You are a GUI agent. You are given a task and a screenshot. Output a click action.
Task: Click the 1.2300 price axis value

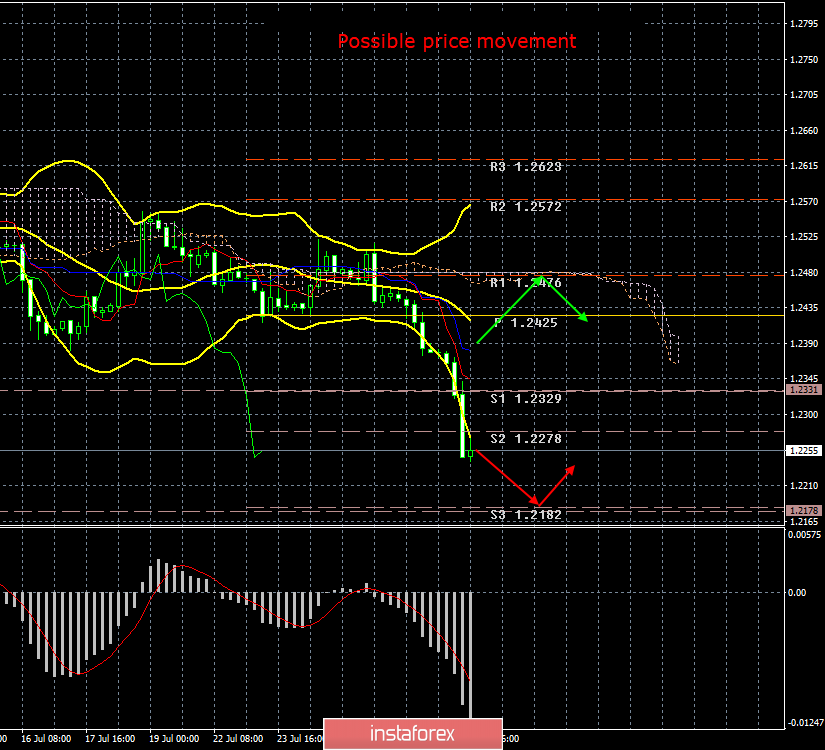point(804,415)
